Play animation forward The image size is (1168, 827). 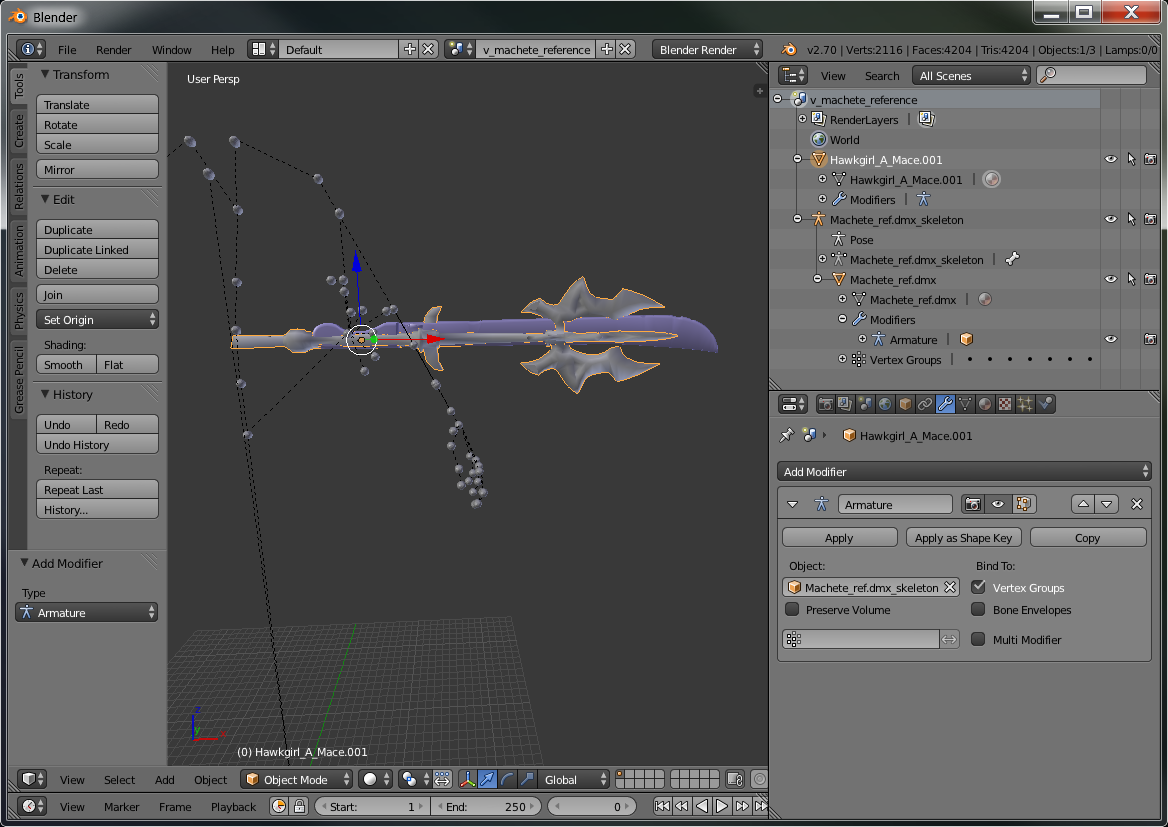coord(722,806)
